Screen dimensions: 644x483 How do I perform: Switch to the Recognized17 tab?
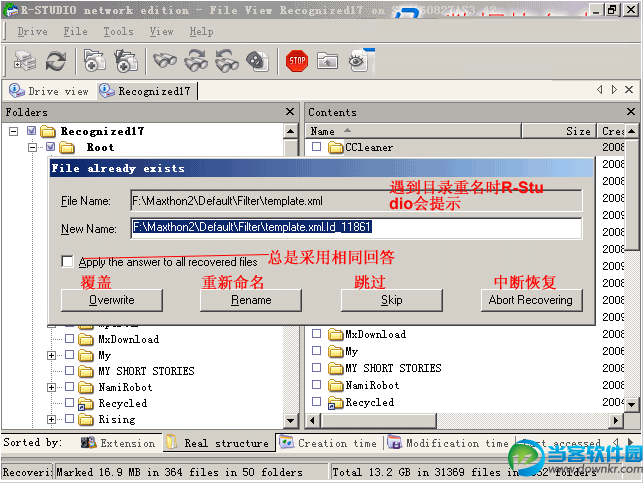coord(145,91)
